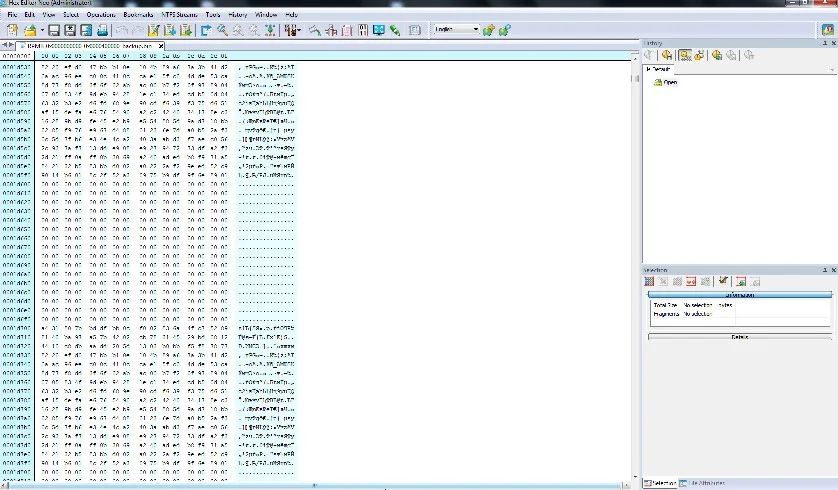Image resolution: width=838 pixels, height=490 pixels.
Task: Click the pencil edit-mode notepad icon
Action: click(153, 30)
